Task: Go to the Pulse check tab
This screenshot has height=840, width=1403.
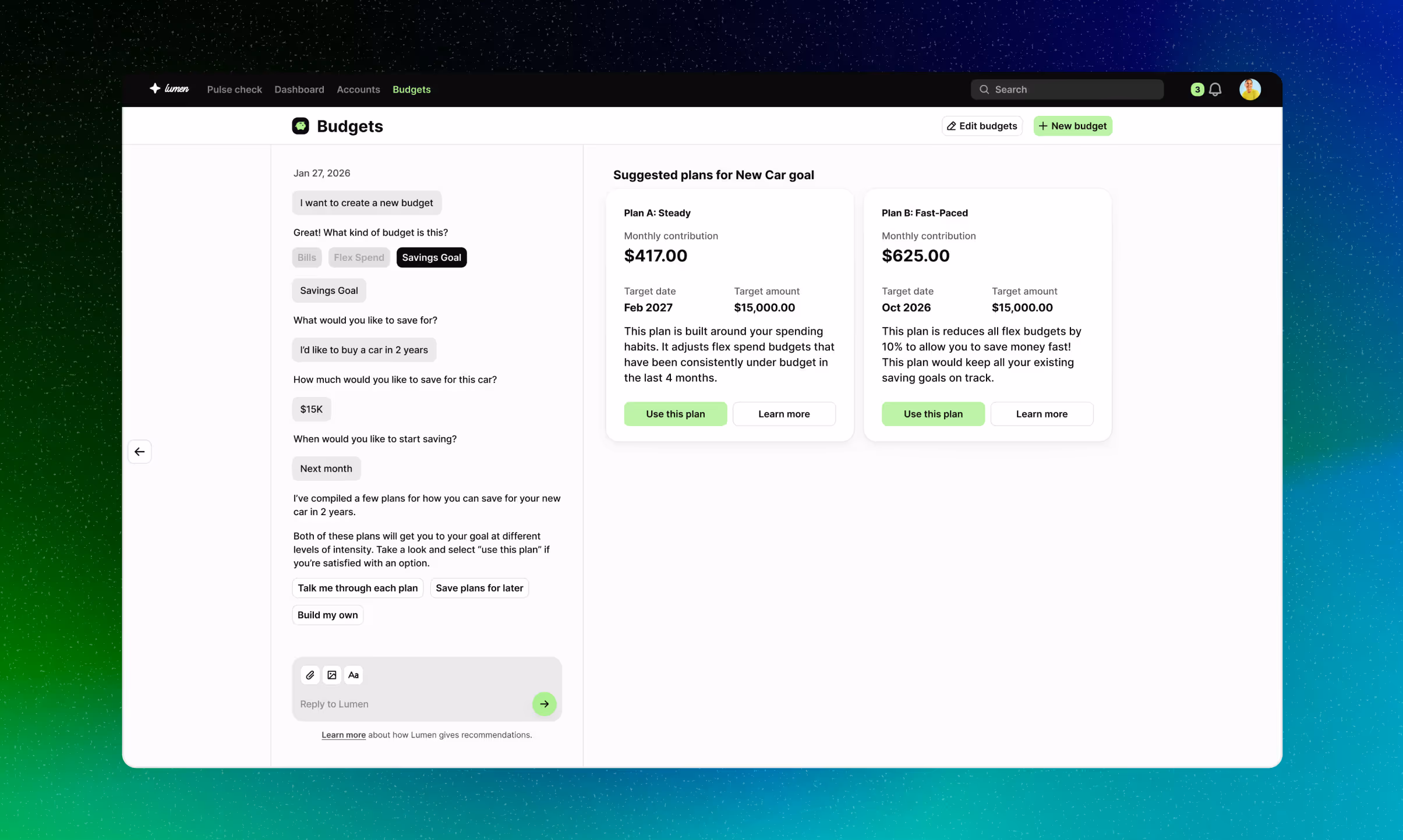Action: click(x=234, y=89)
